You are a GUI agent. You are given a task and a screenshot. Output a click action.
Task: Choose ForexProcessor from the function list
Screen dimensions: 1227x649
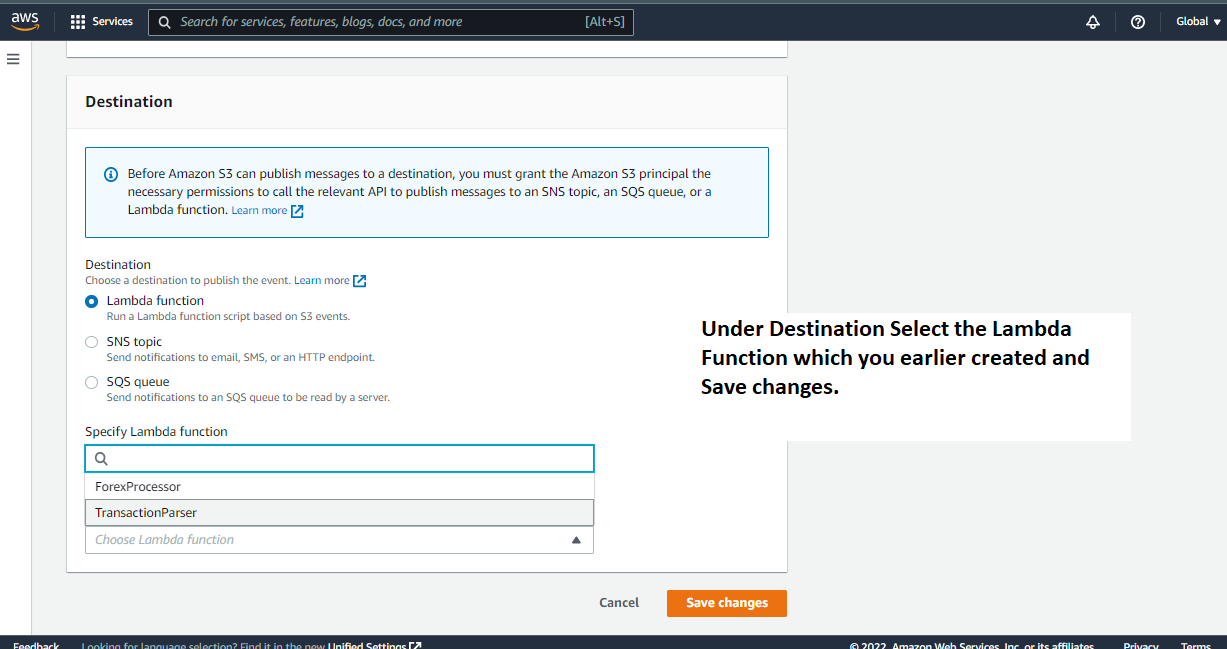coord(339,487)
